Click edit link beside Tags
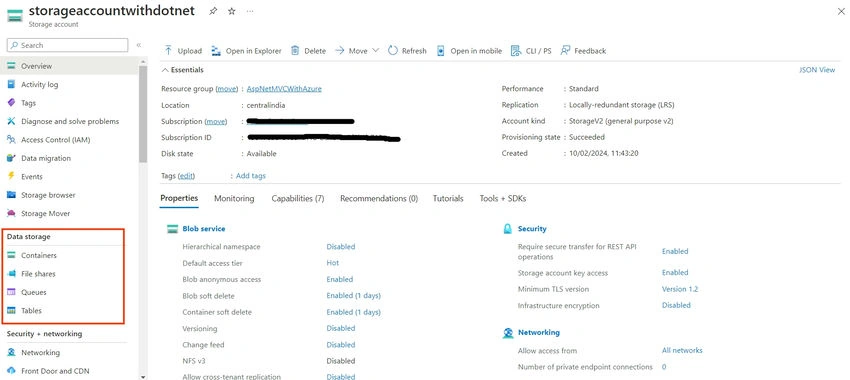 click(x=186, y=176)
